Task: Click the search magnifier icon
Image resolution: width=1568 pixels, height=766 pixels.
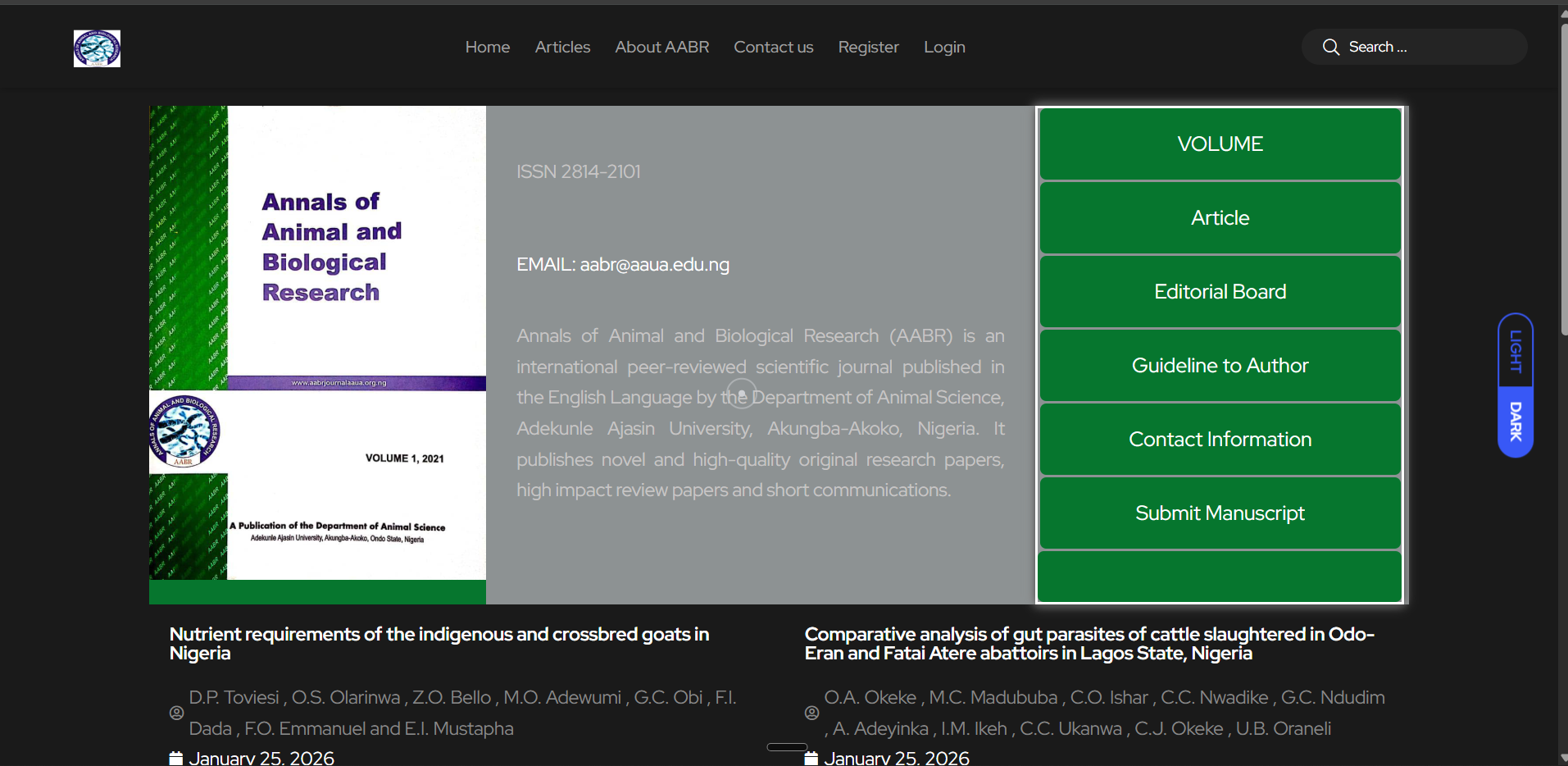Action: (1330, 48)
